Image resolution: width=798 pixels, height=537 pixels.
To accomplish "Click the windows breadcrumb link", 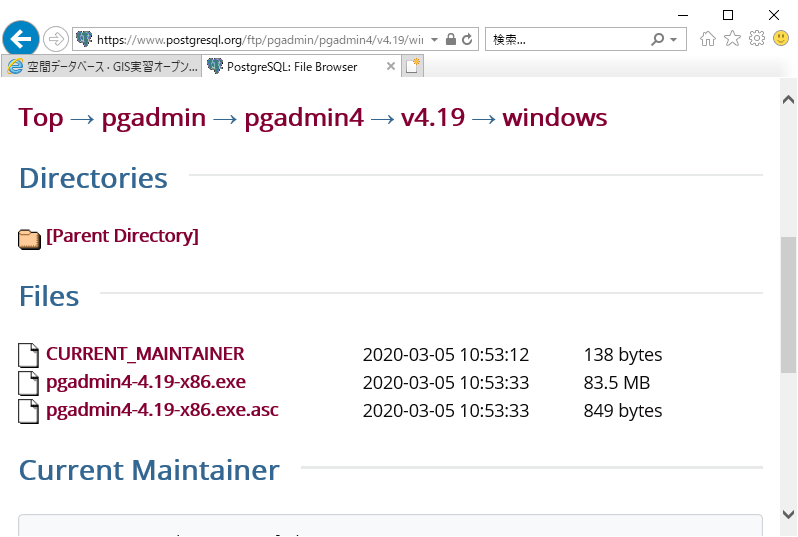I will (555, 118).
